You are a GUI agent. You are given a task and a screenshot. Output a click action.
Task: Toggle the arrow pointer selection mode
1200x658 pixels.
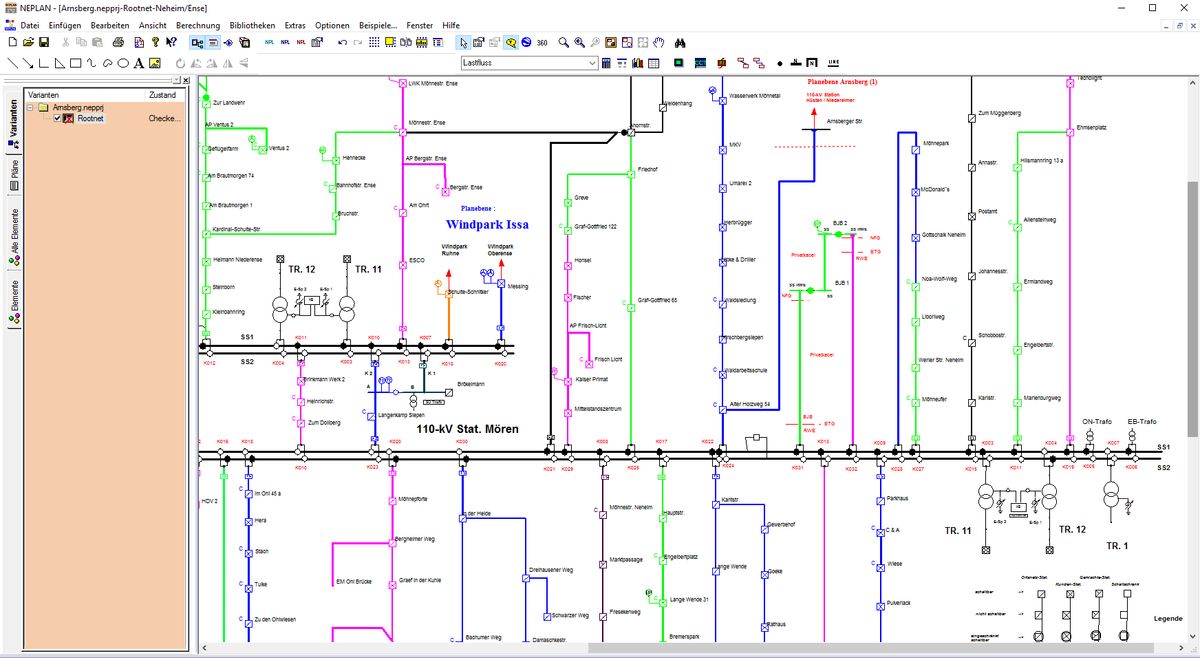pyautogui.click(x=462, y=43)
